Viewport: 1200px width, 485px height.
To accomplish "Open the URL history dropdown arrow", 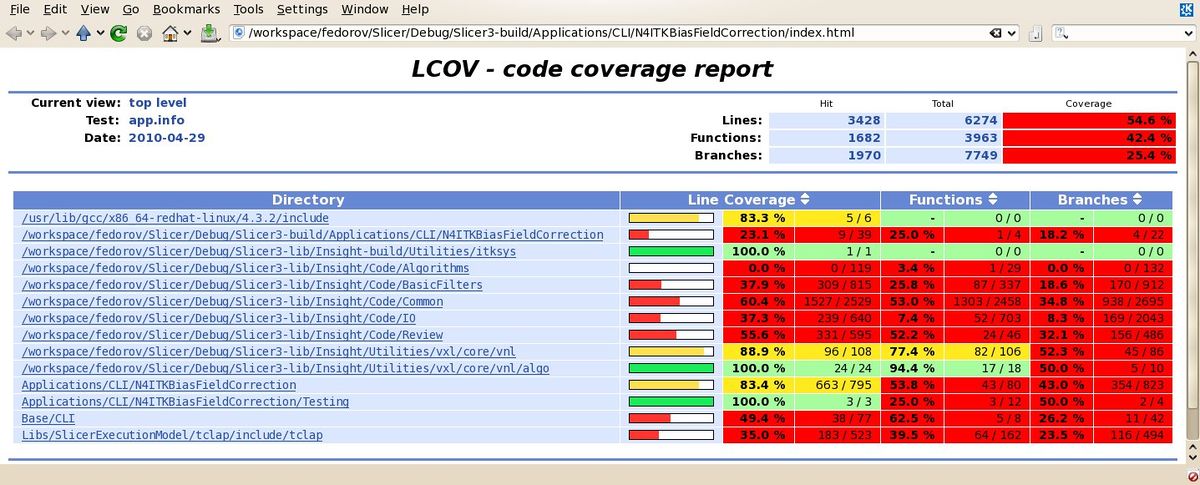I will click(1012, 33).
